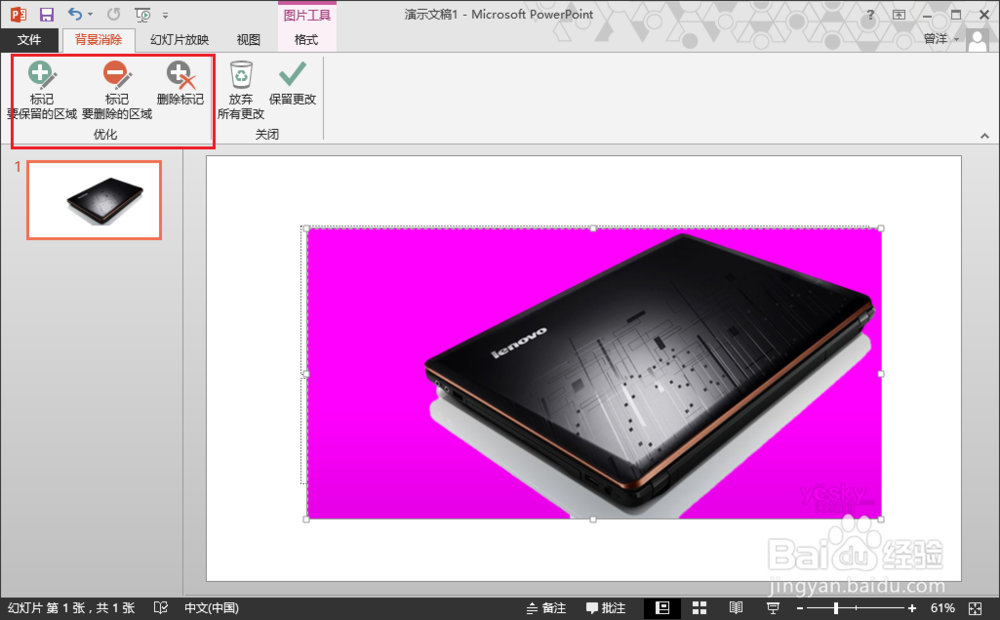
Task: Open Ribbon Display Options
Action: coord(899,15)
